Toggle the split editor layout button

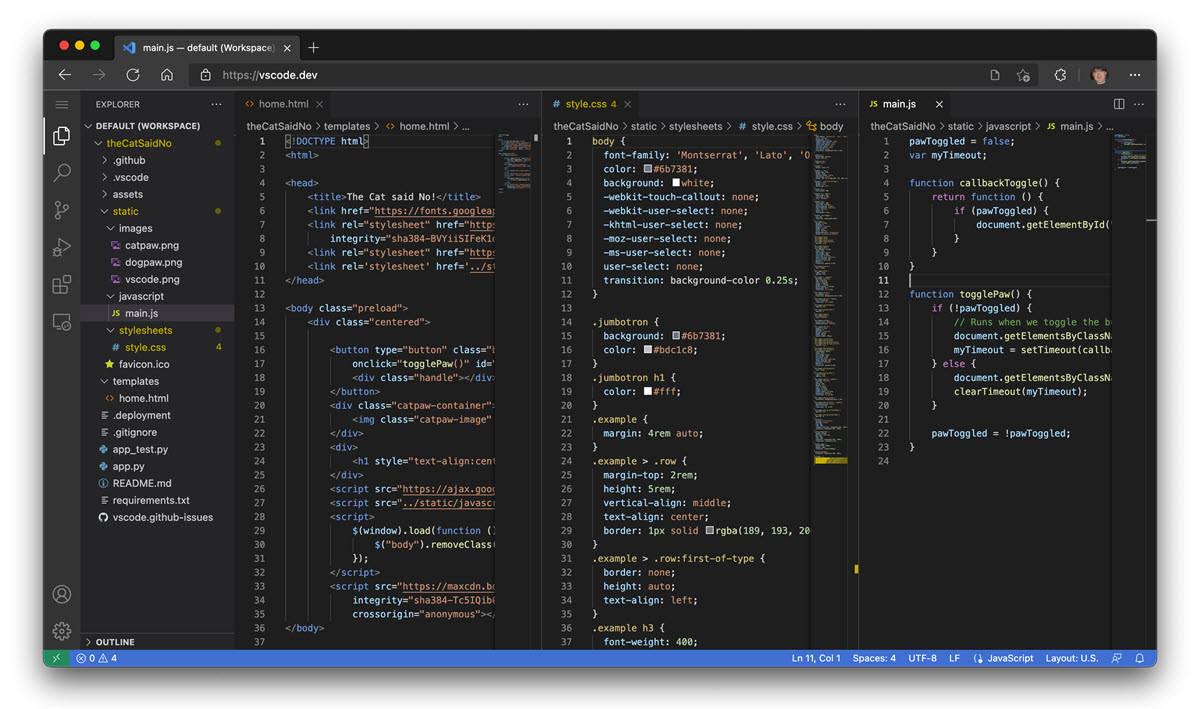pos(1117,104)
